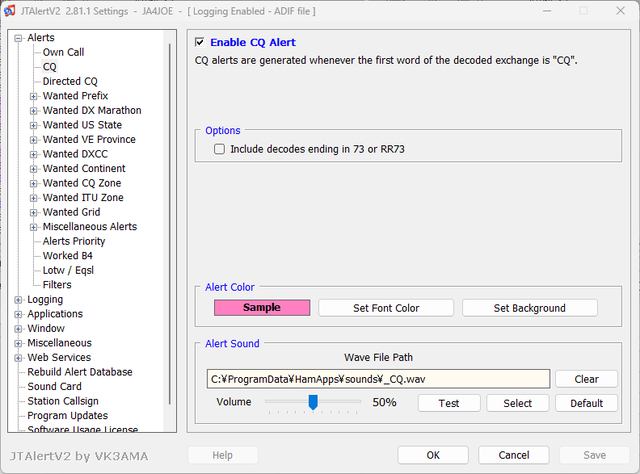Expand the Web Services section
Viewport: 640px width, 474px height.
18,358
